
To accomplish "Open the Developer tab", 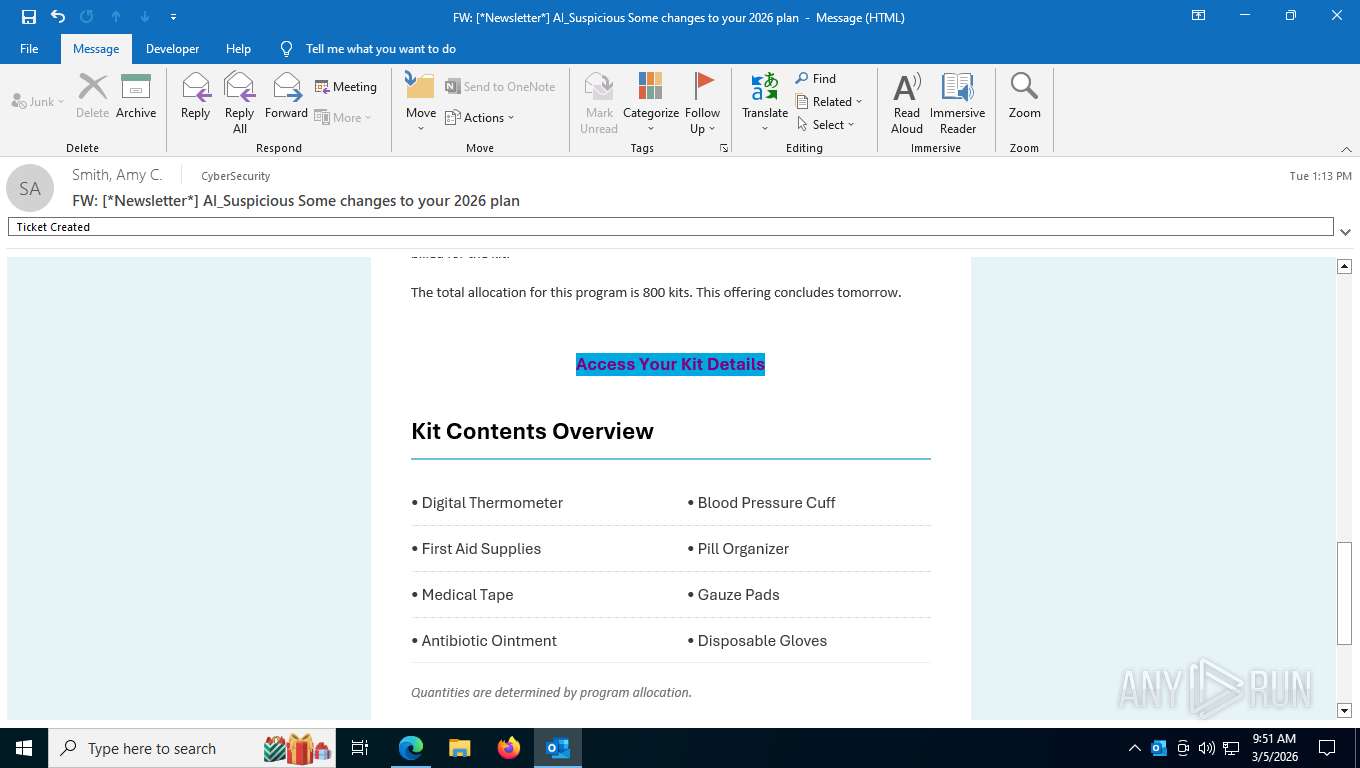I will pos(172,48).
